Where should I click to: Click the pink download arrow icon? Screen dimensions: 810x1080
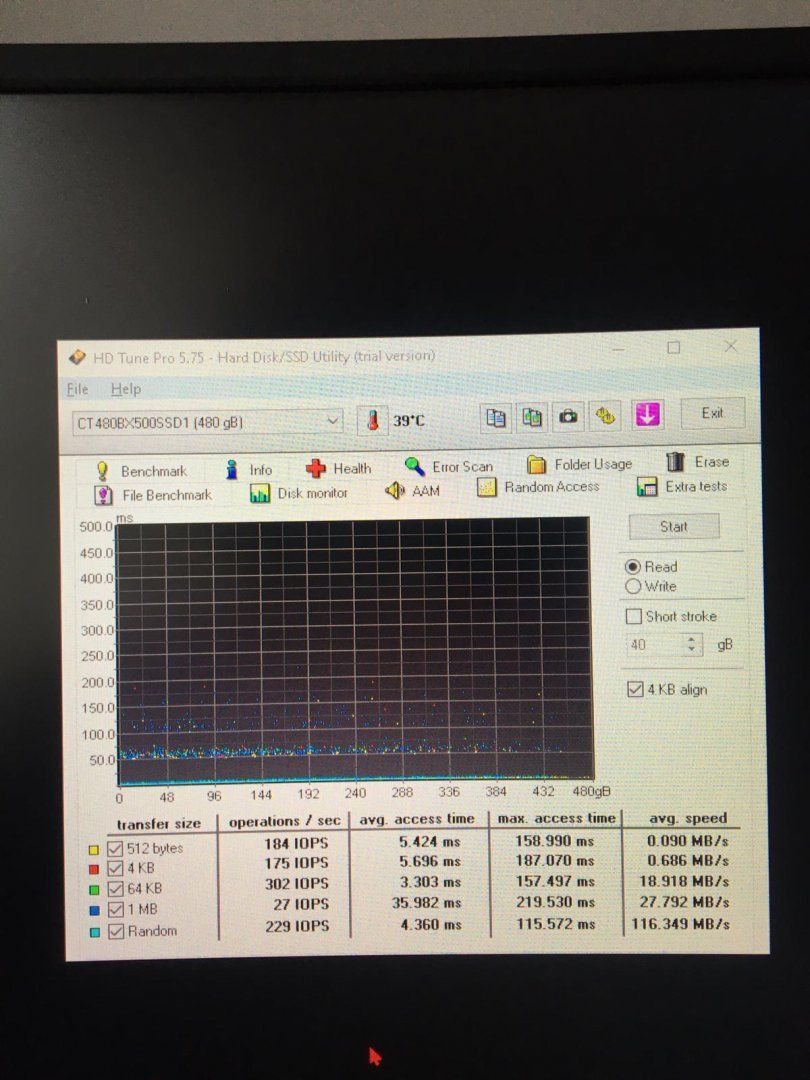pos(647,415)
